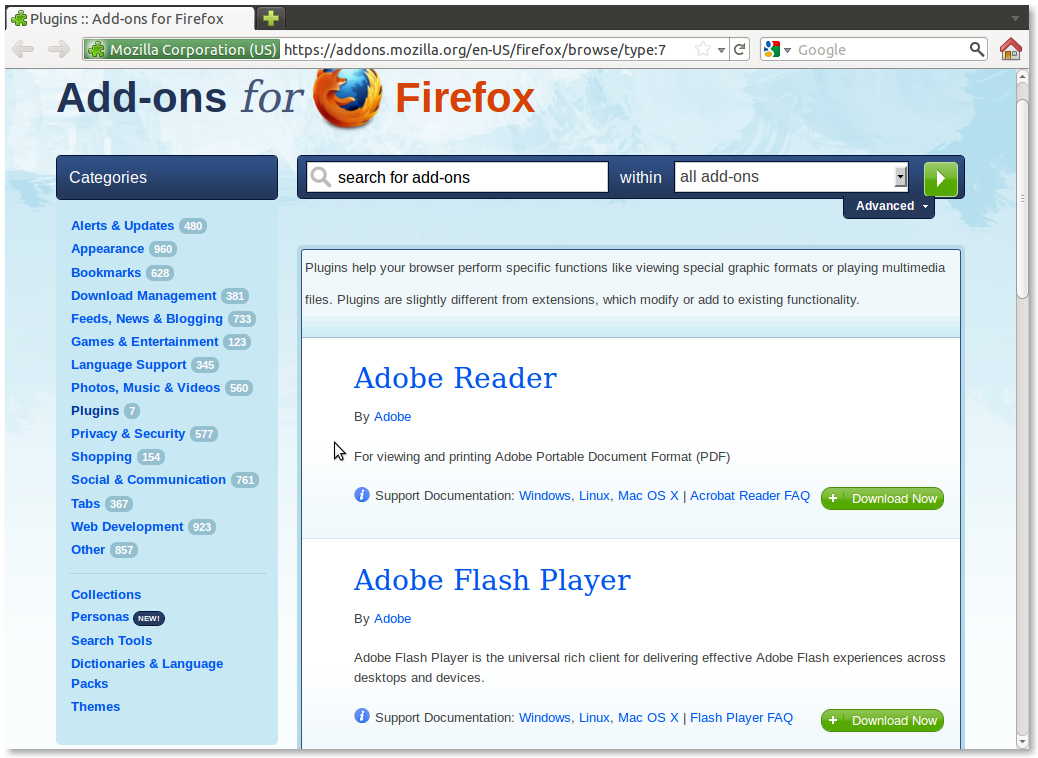Click the Mozilla Corporation site identity badge
Image resolution: width=1038 pixels, height=758 pixels.
tap(181, 50)
